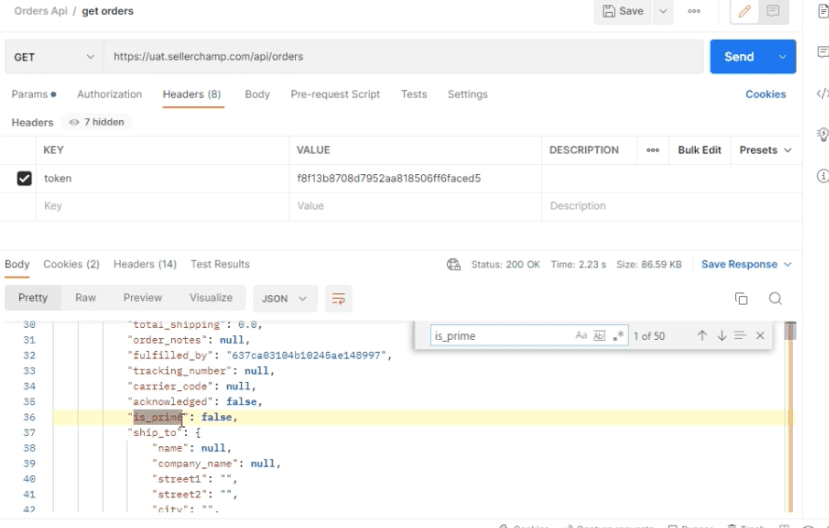Open the Raw response view tab
This screenshot has width=829, height=528.
(86, 298)
